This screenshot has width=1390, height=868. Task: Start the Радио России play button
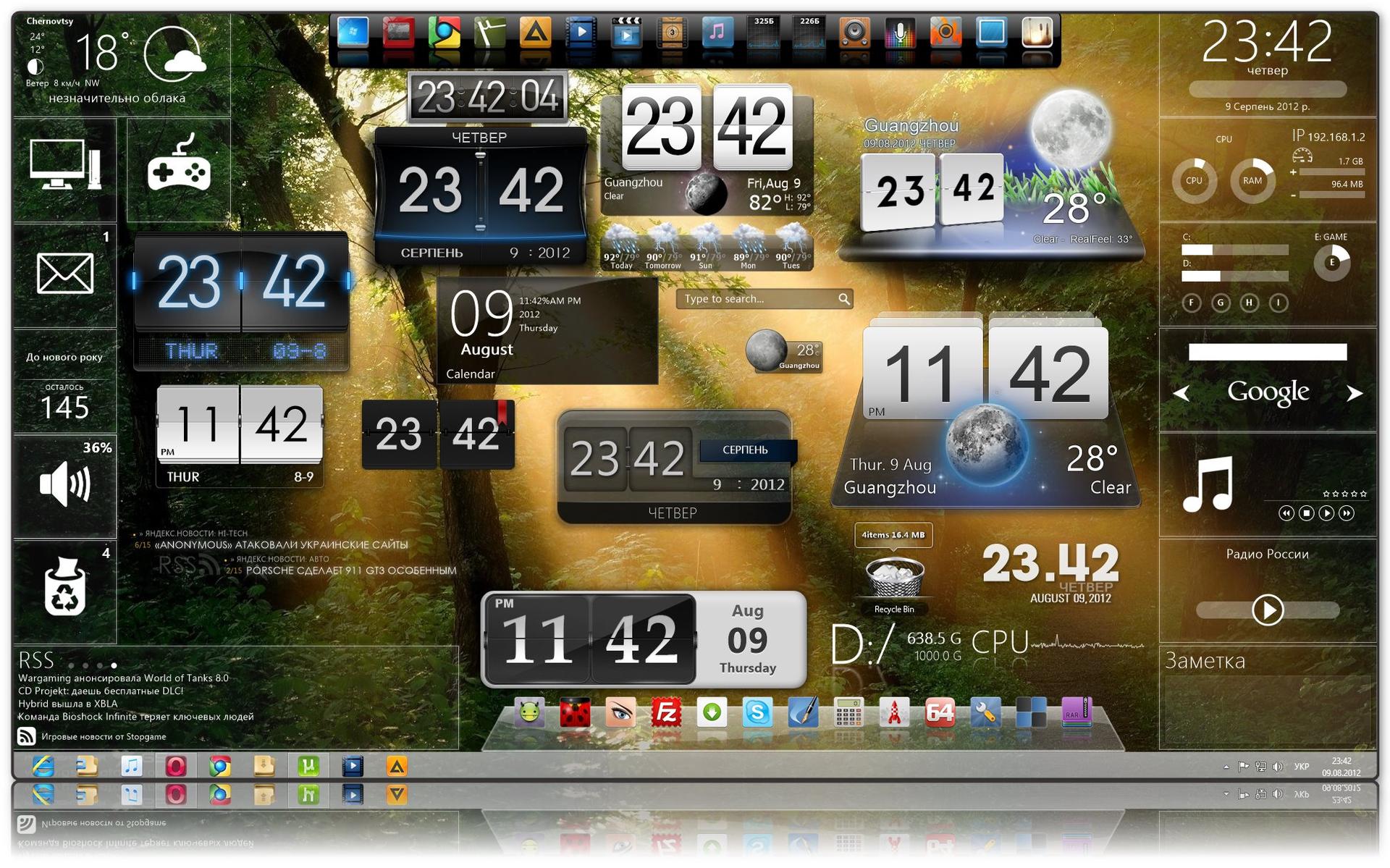click(x=1267, y=610)
